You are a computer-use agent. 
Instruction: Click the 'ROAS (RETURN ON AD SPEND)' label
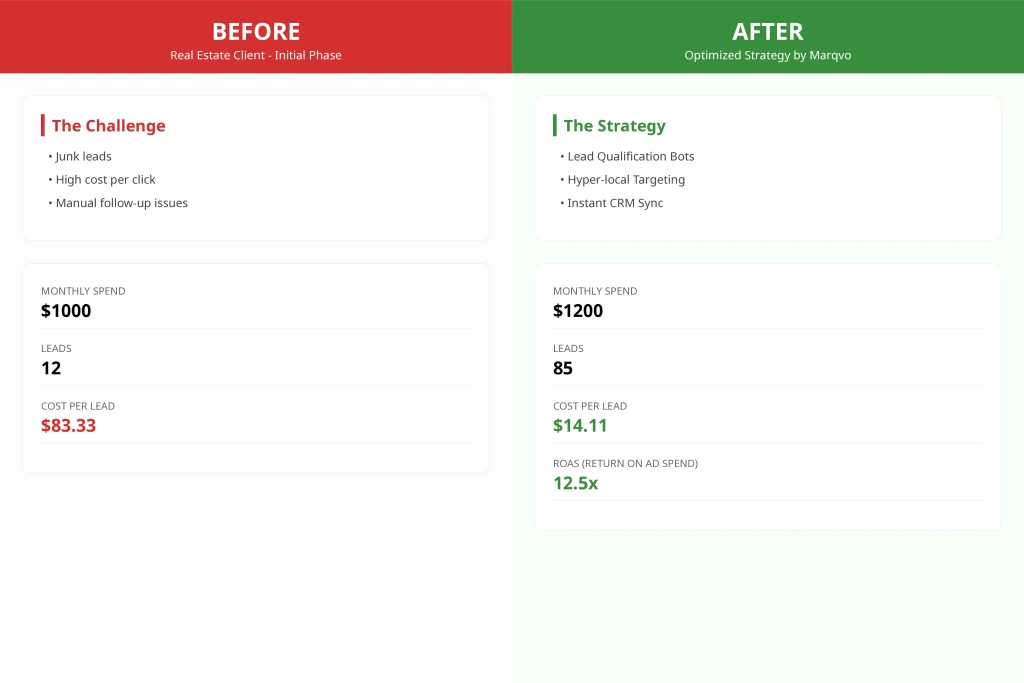pos(626,464)
